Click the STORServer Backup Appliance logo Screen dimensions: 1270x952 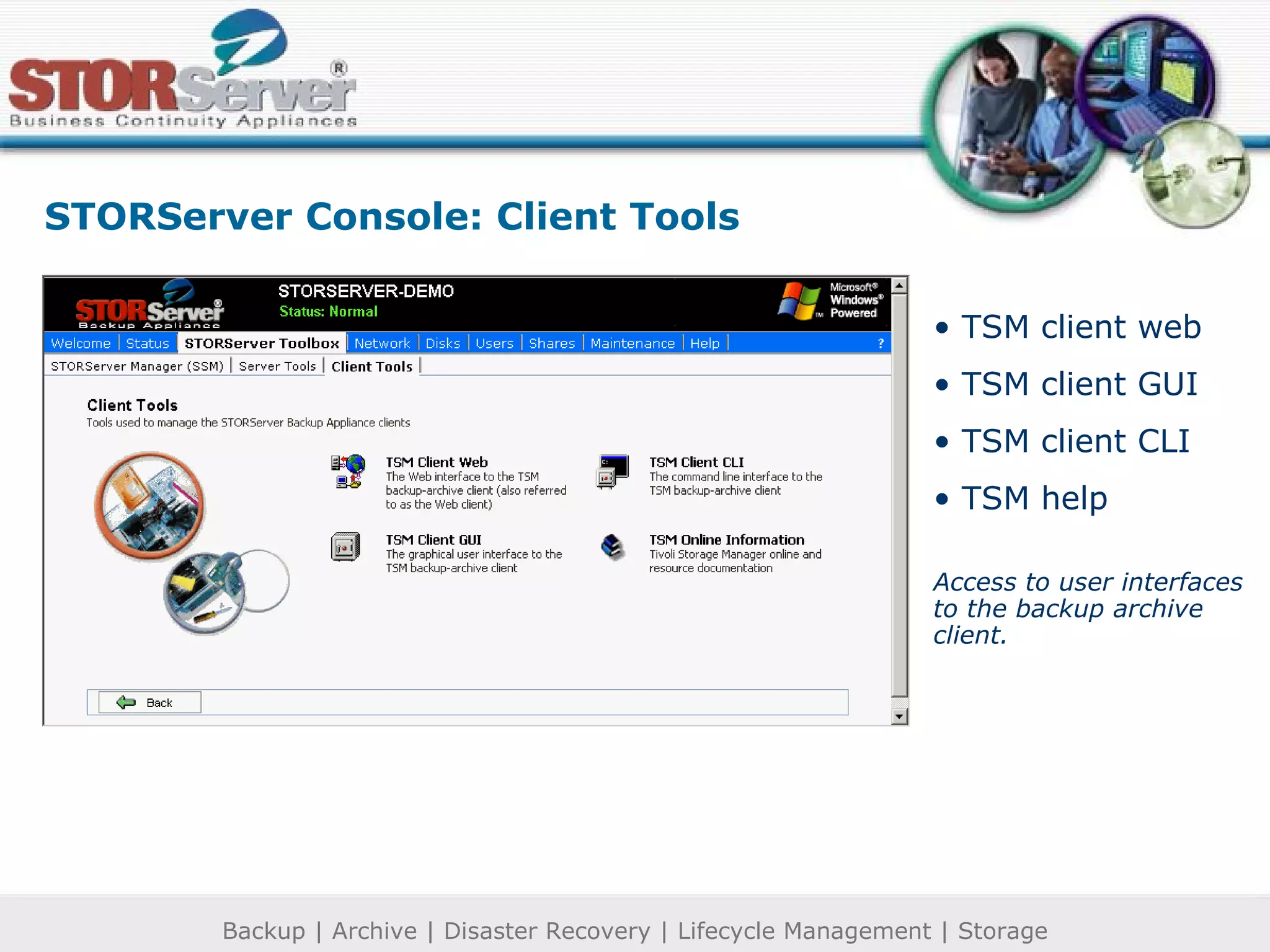pyautogui.click(x=149, y=304)
